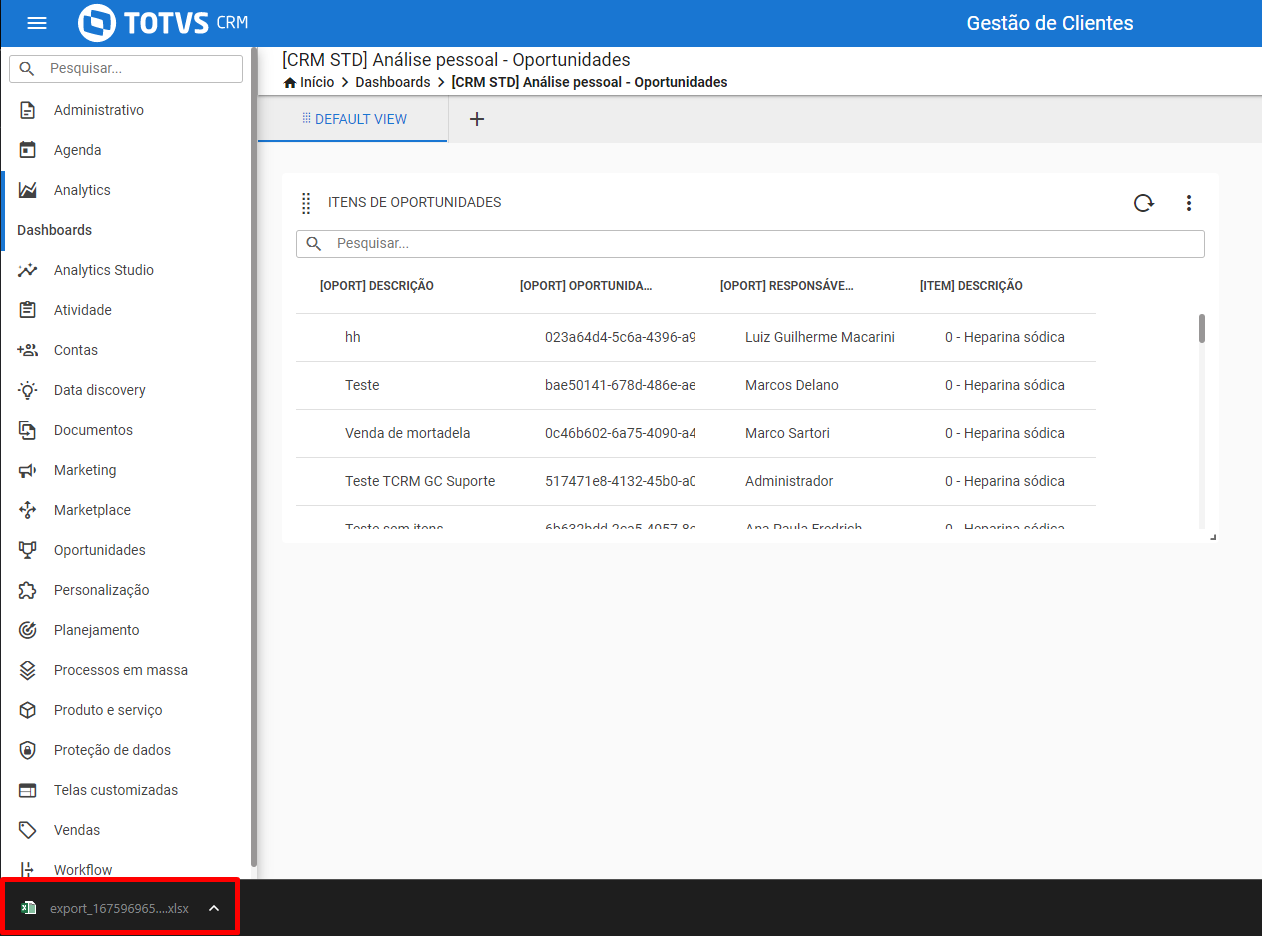The image size is (1262, 936).
Task: Select the 'hh' description cell
Action: (x=353, y=337)
